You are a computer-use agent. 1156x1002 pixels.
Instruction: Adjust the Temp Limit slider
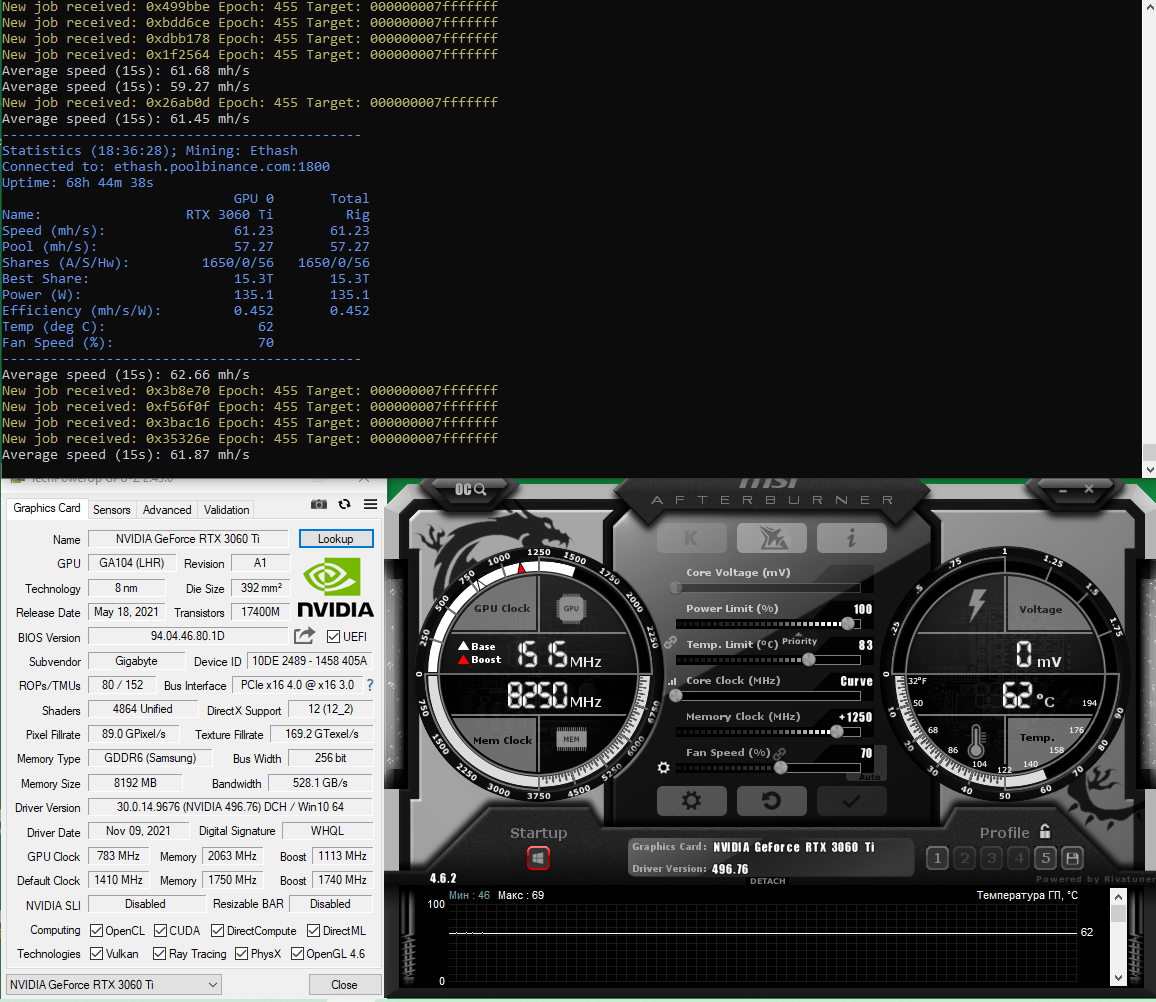point(767,660)
